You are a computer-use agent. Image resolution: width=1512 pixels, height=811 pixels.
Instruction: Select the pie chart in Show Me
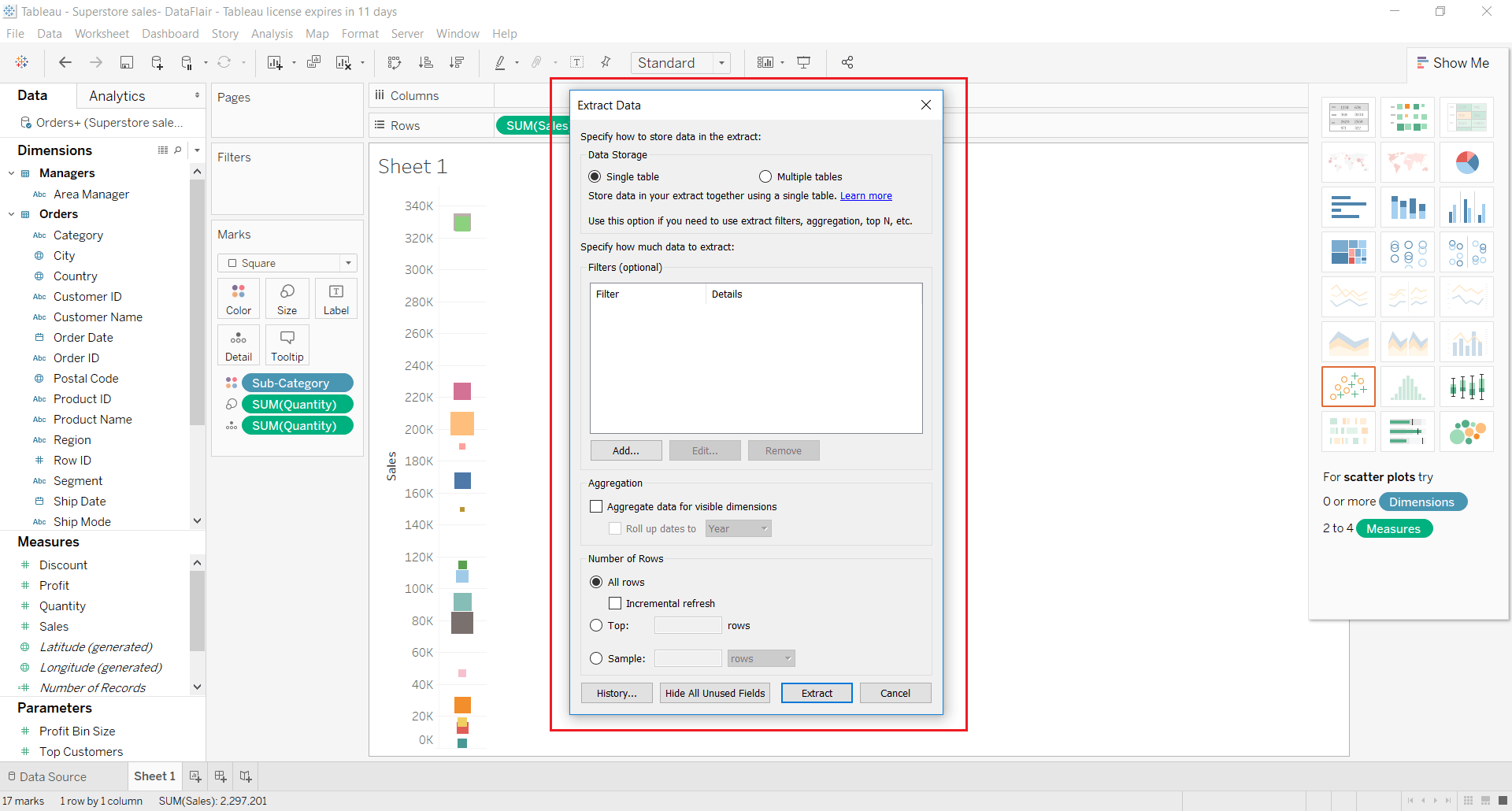(x=1466, y=162)
